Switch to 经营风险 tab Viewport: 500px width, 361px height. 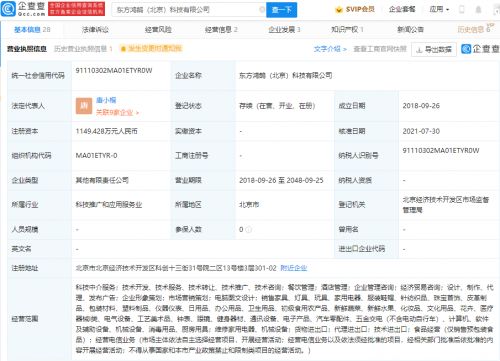point(158,30)
